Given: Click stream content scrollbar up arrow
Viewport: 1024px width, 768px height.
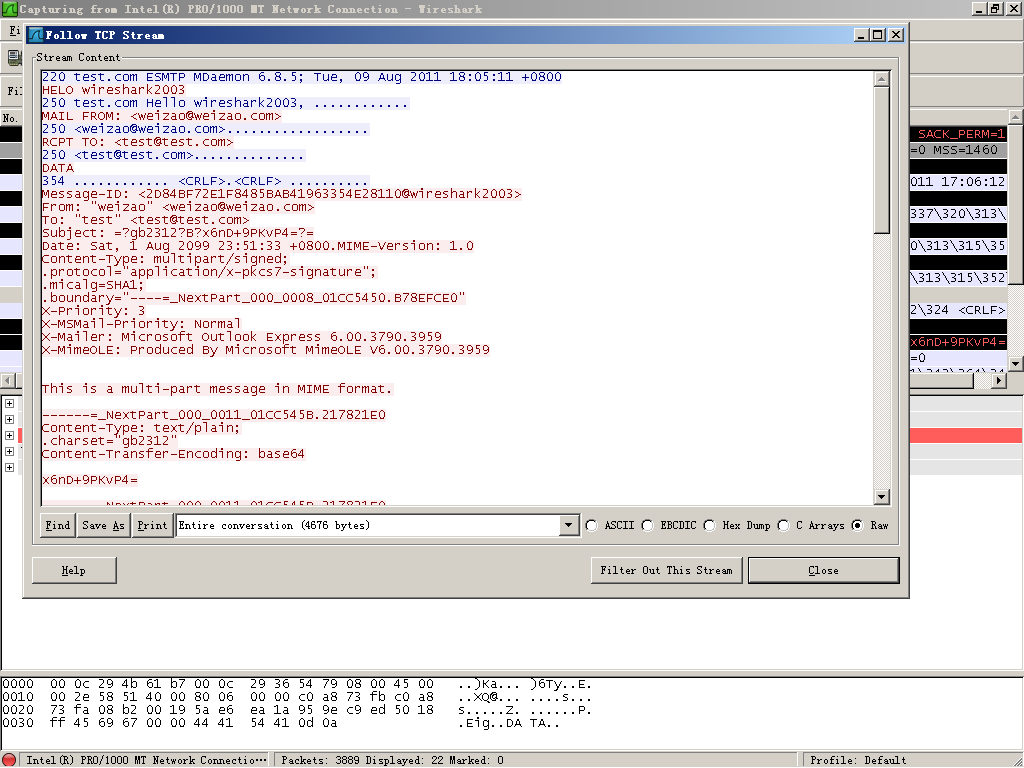Looking at the screenshot, I should [882, 79].
